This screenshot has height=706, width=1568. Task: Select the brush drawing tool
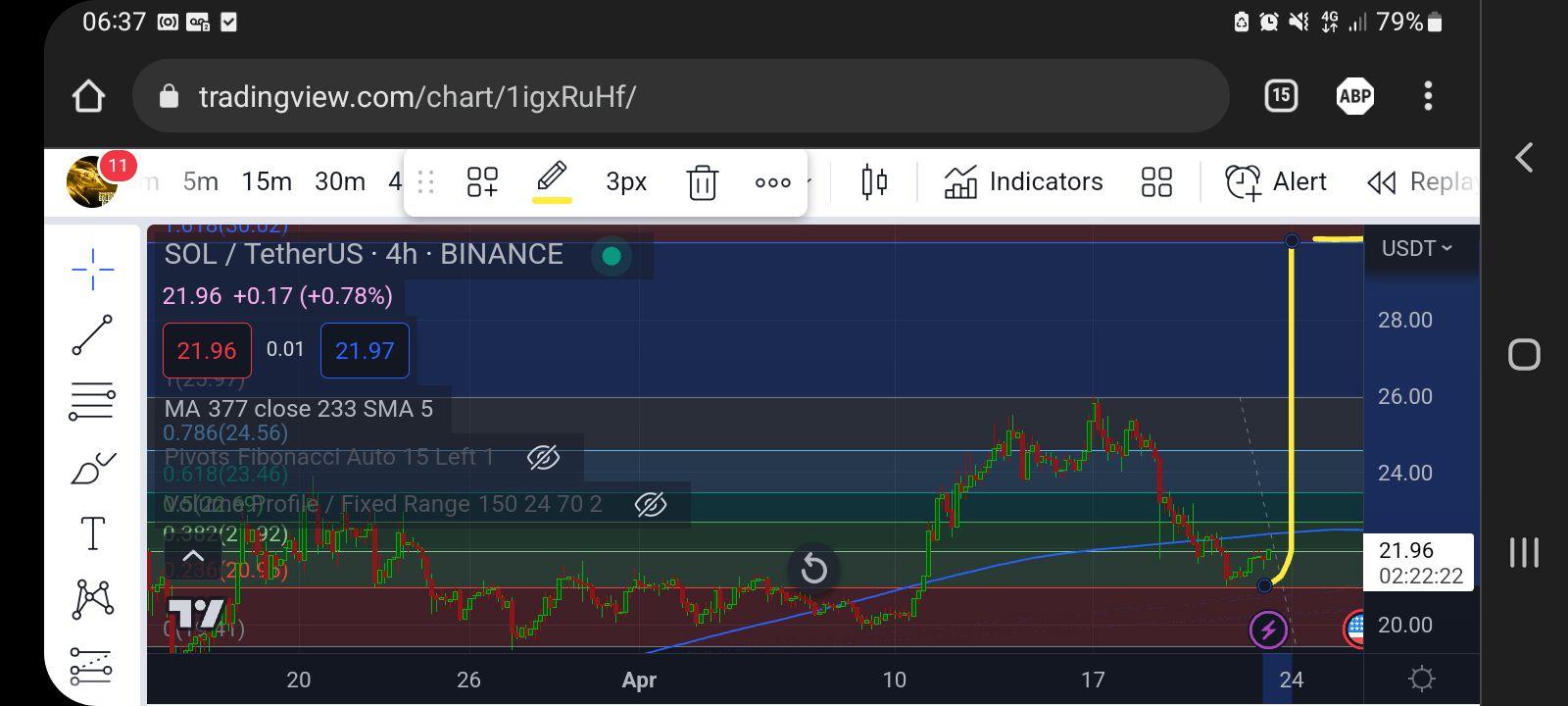pos(92,468)
